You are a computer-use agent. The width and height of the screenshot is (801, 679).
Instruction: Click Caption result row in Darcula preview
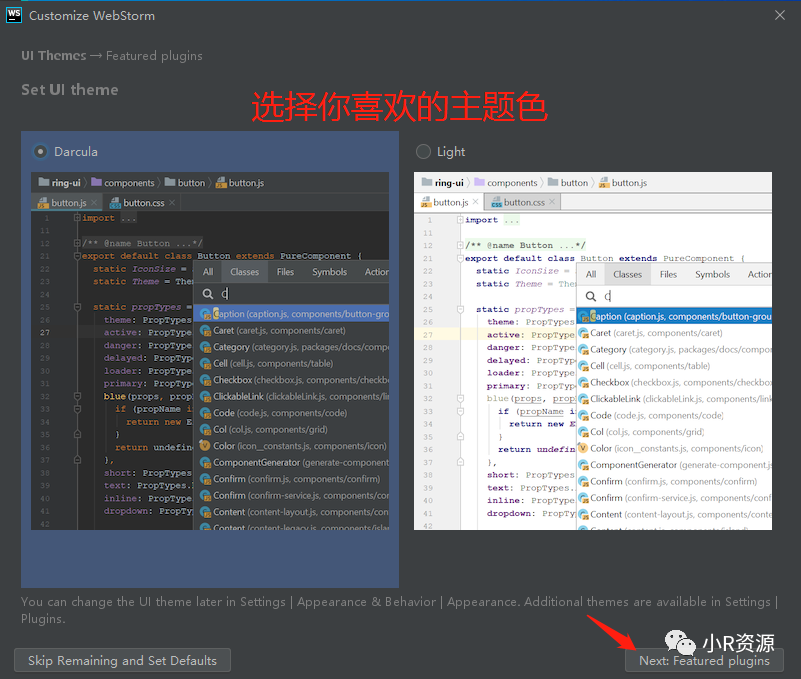click(292, 314)
